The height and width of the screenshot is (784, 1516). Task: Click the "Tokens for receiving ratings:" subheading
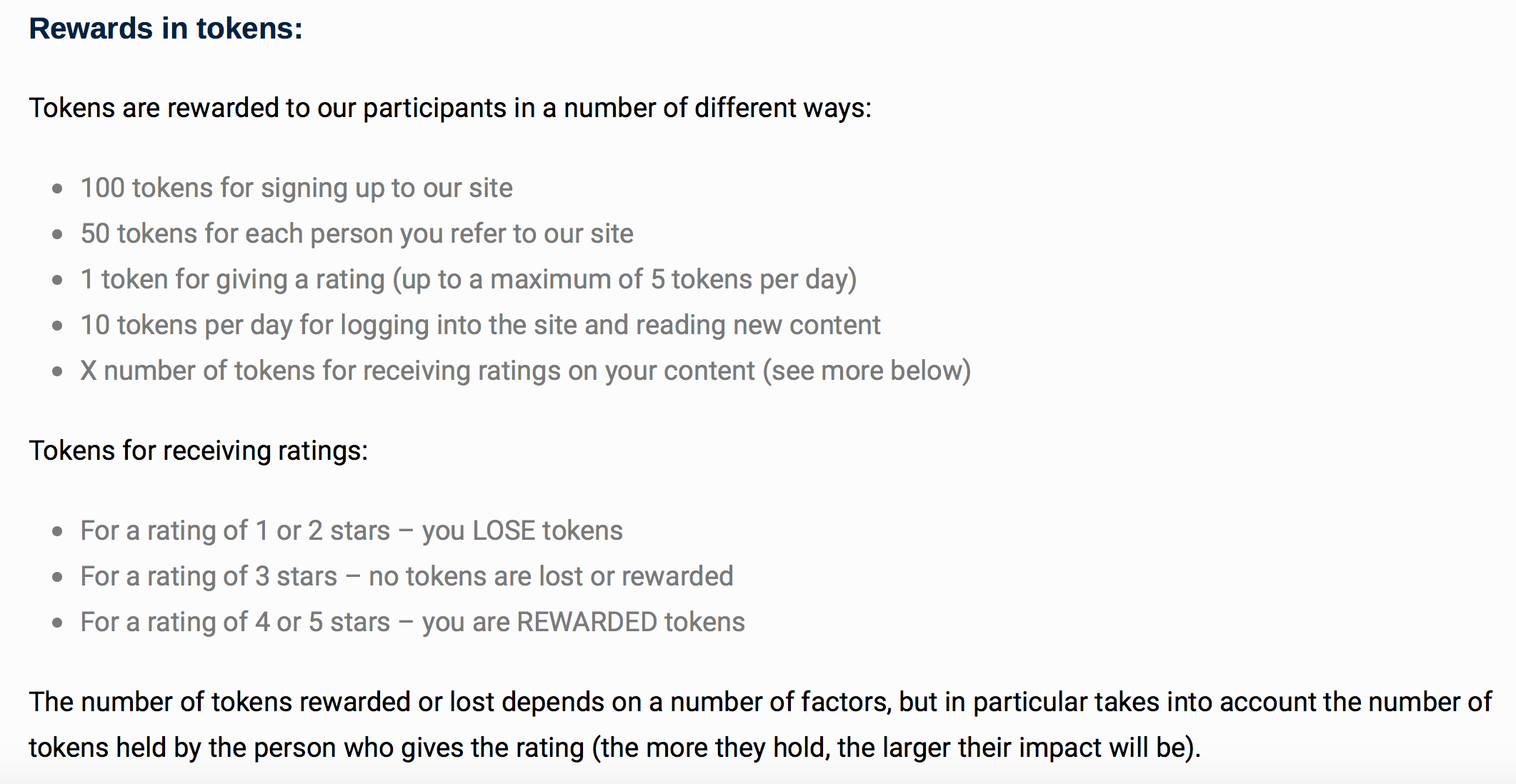coord(198,451)
